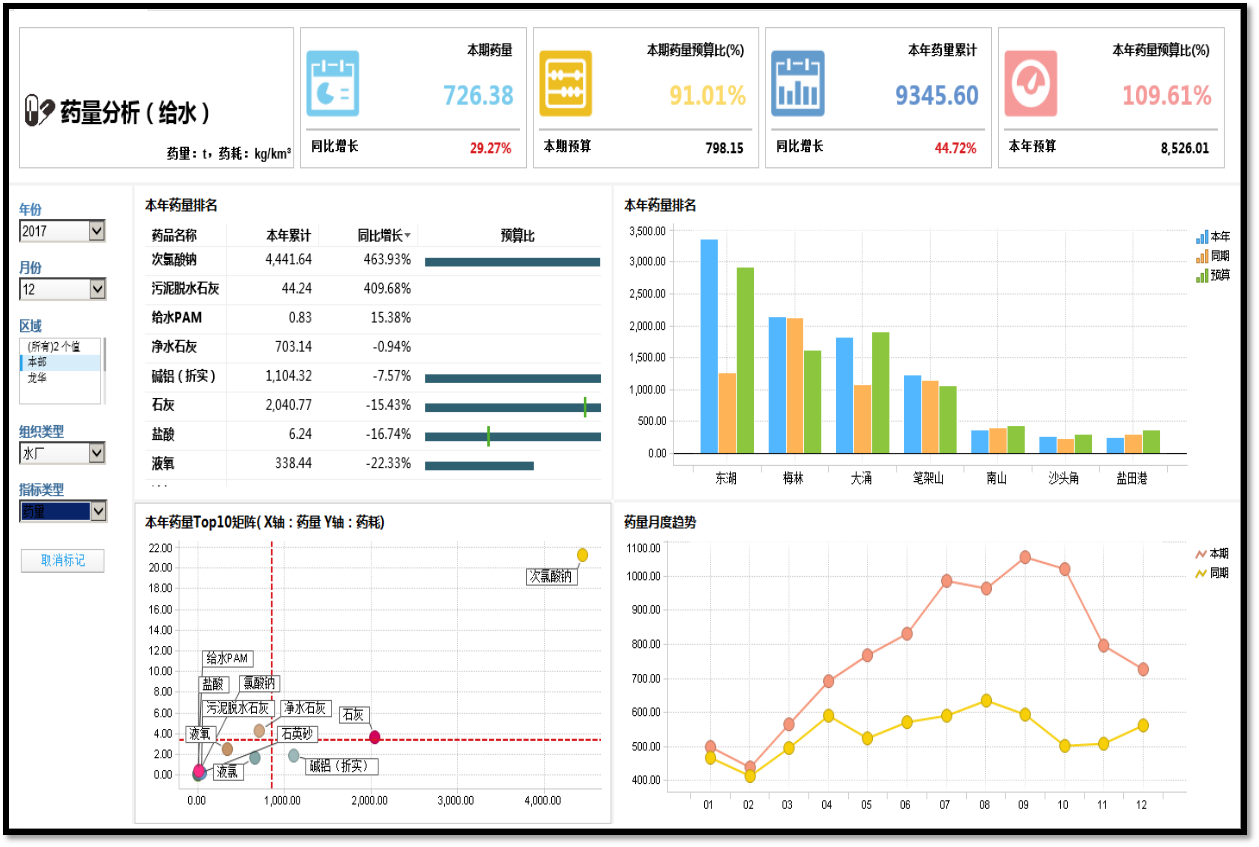The width and height of the screenshot is (1259, 847).
Task: Click the 同比增长 column sort arrow
Action: (x=408, y=236)
